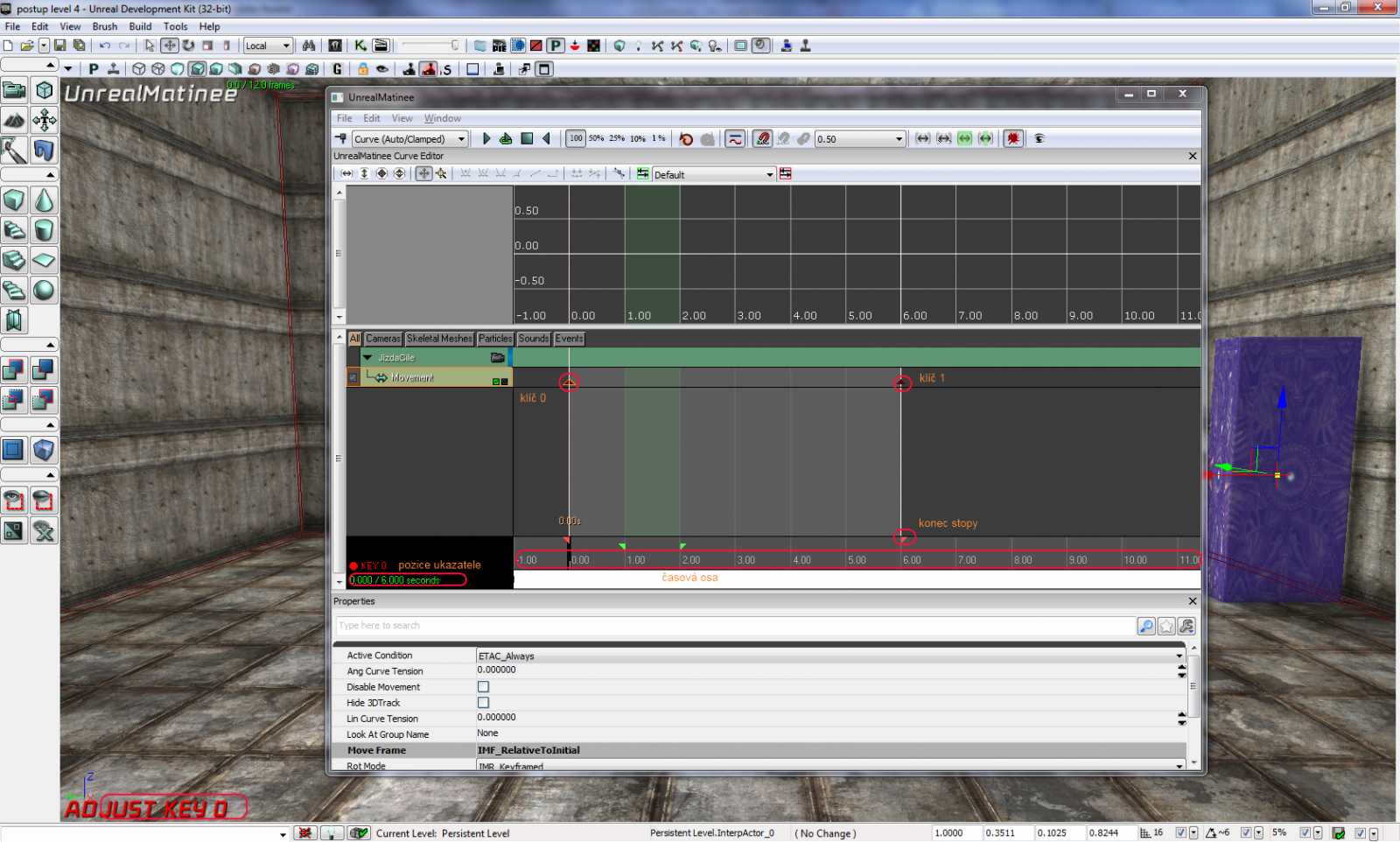Click the red Matinee recording icon
Viewport: 1400px width, 842px height.
point(1013,138)
